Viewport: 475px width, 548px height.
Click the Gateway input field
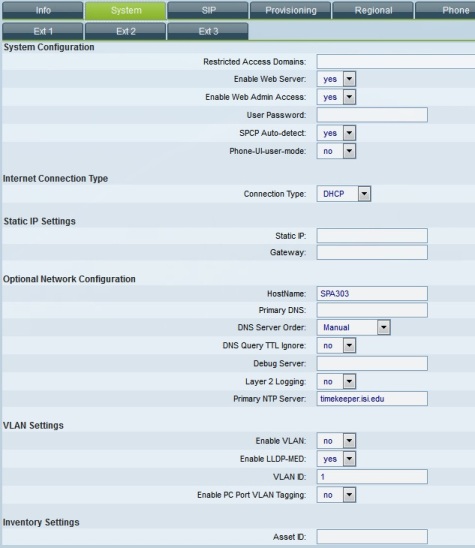point(372,252)
